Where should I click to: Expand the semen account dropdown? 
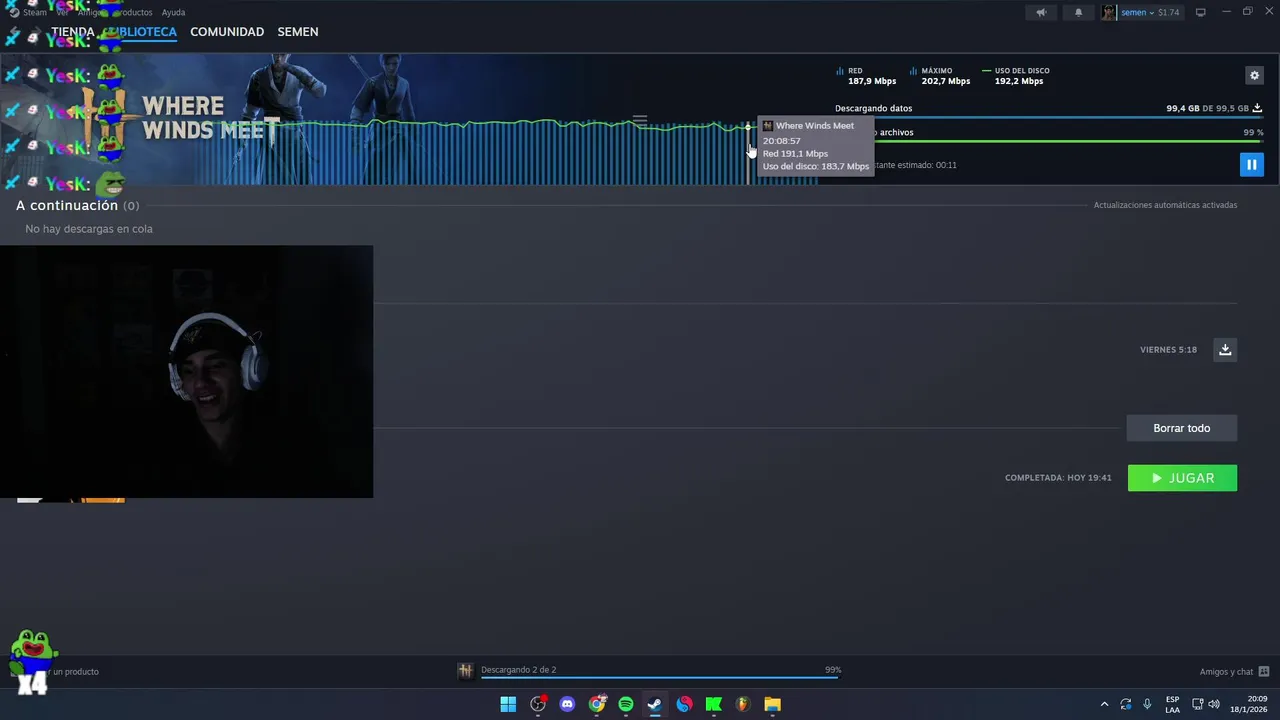(x=1149, y=12)
